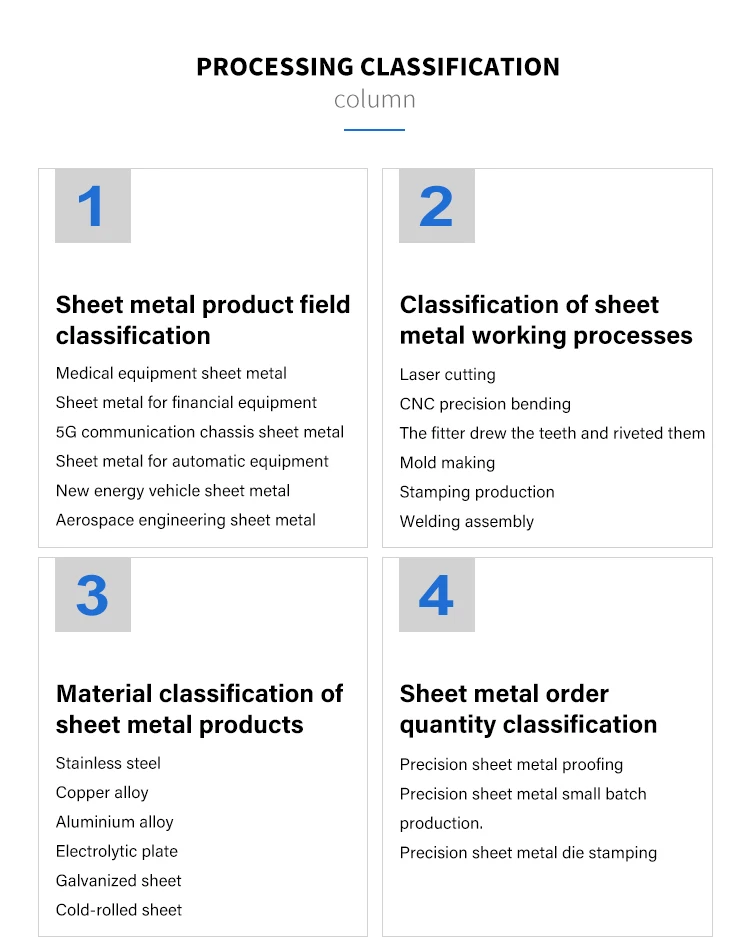Choose Welding assembly process
Screen dimensions: 750x937
tap(466, 521)
